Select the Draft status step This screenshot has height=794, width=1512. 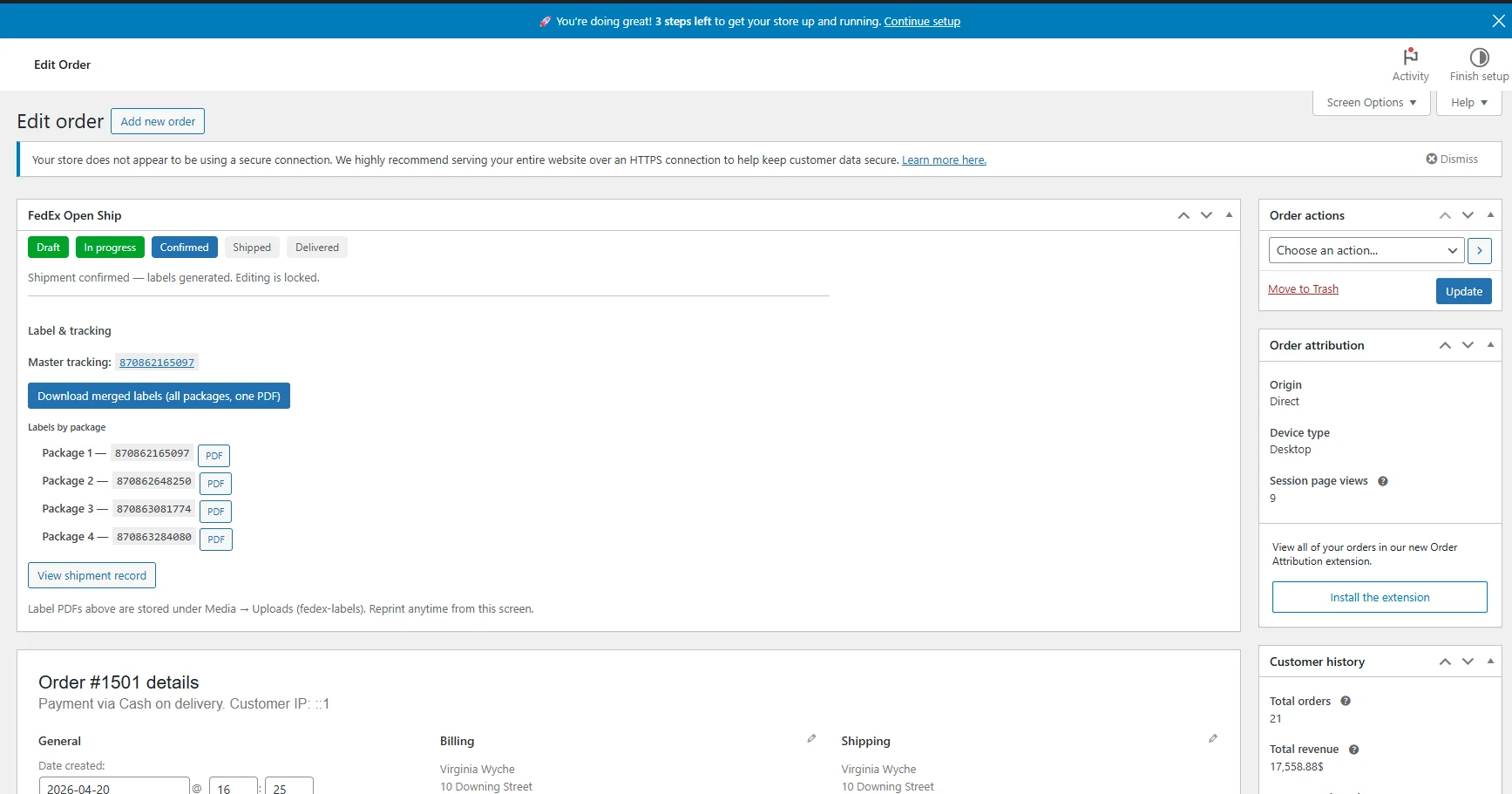tap(48, 248)
